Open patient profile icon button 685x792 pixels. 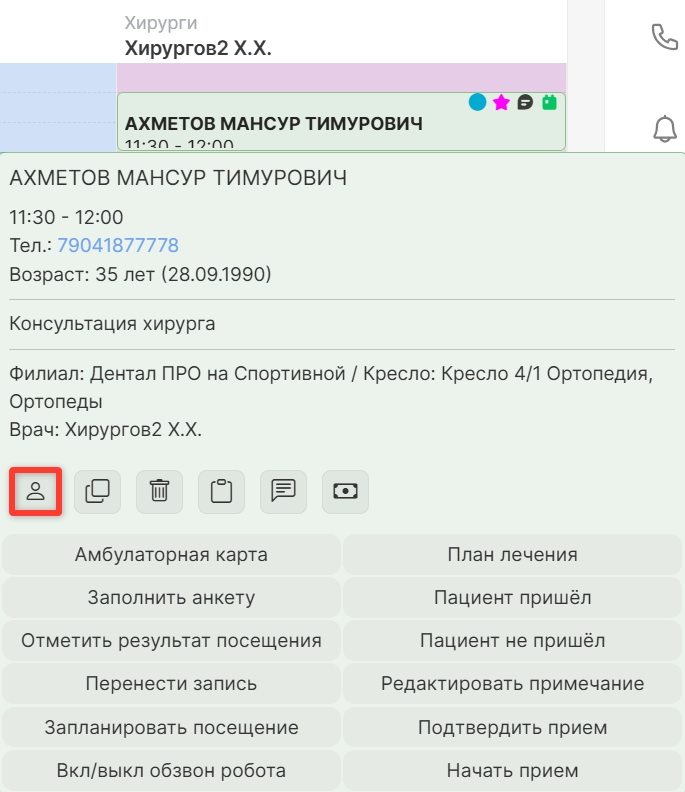pyautogui.click(x=36, y=491)
